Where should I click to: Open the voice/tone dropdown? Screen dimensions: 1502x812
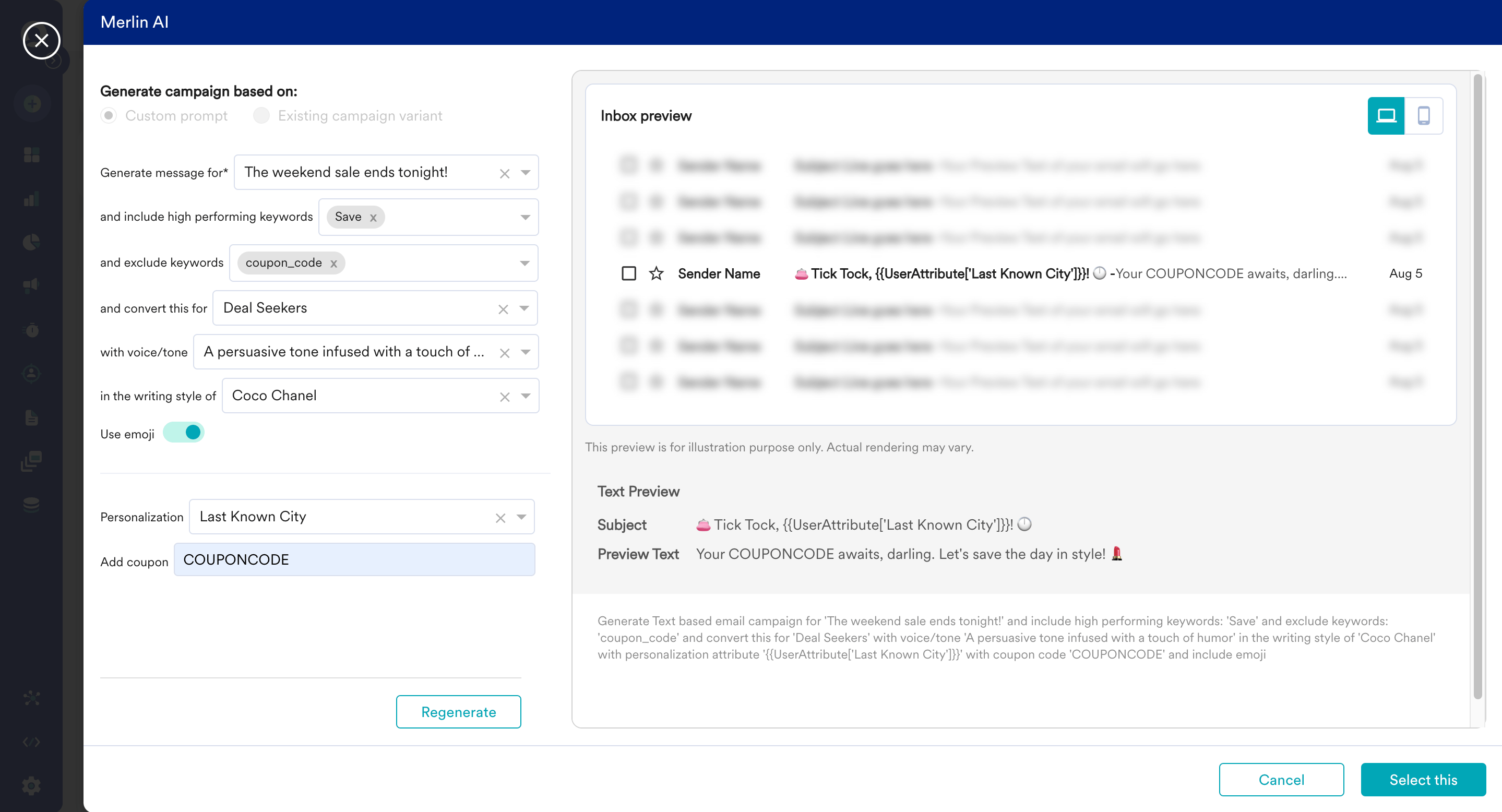point(526,352)
